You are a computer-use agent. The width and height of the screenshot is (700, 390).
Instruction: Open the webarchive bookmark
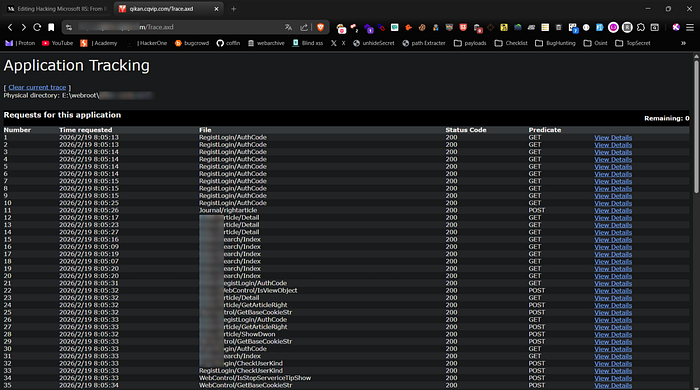pyautogui.click(x=266, y=43)
